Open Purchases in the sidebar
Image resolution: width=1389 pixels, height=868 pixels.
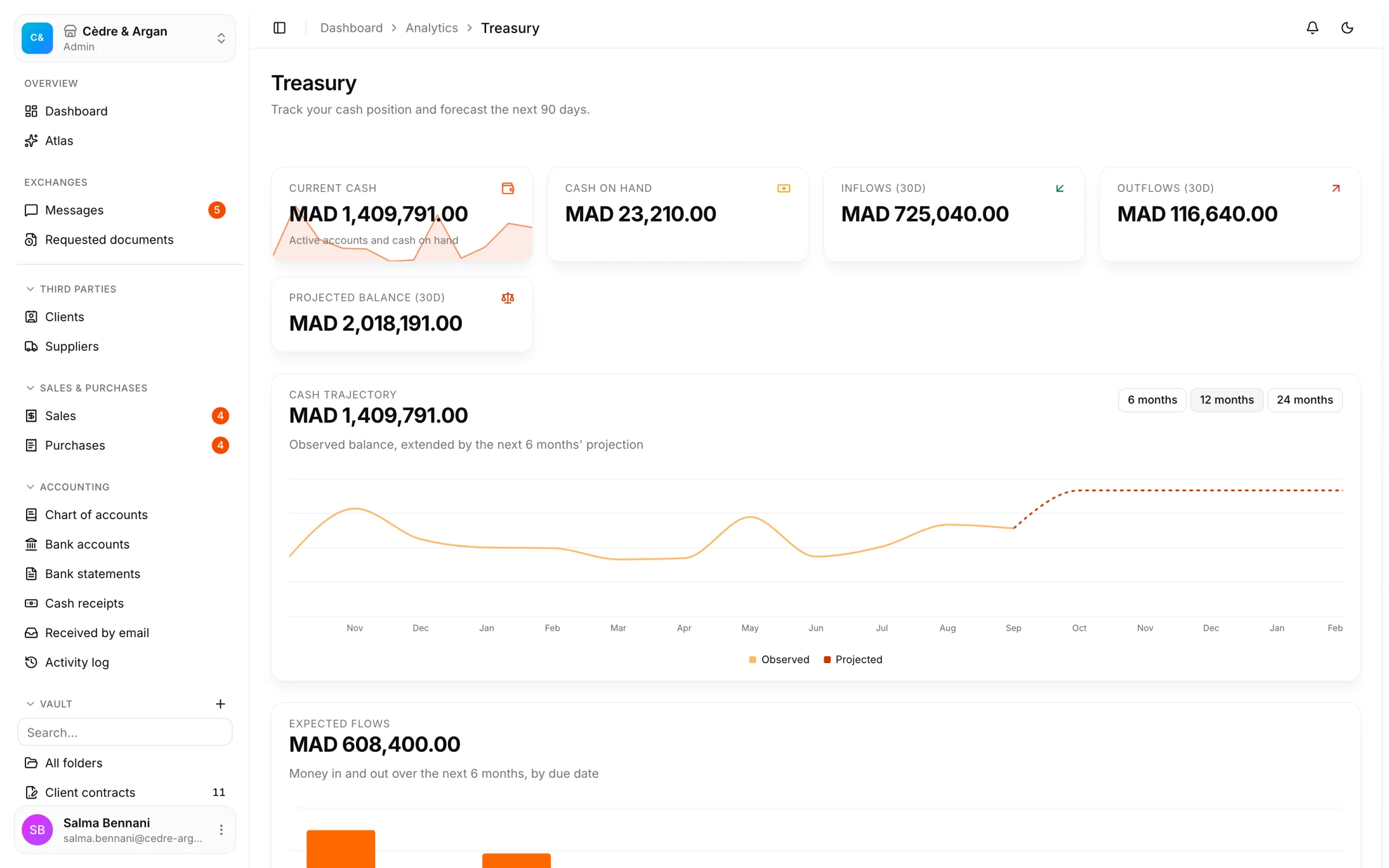pyautogui.click(x=125, y=445)
